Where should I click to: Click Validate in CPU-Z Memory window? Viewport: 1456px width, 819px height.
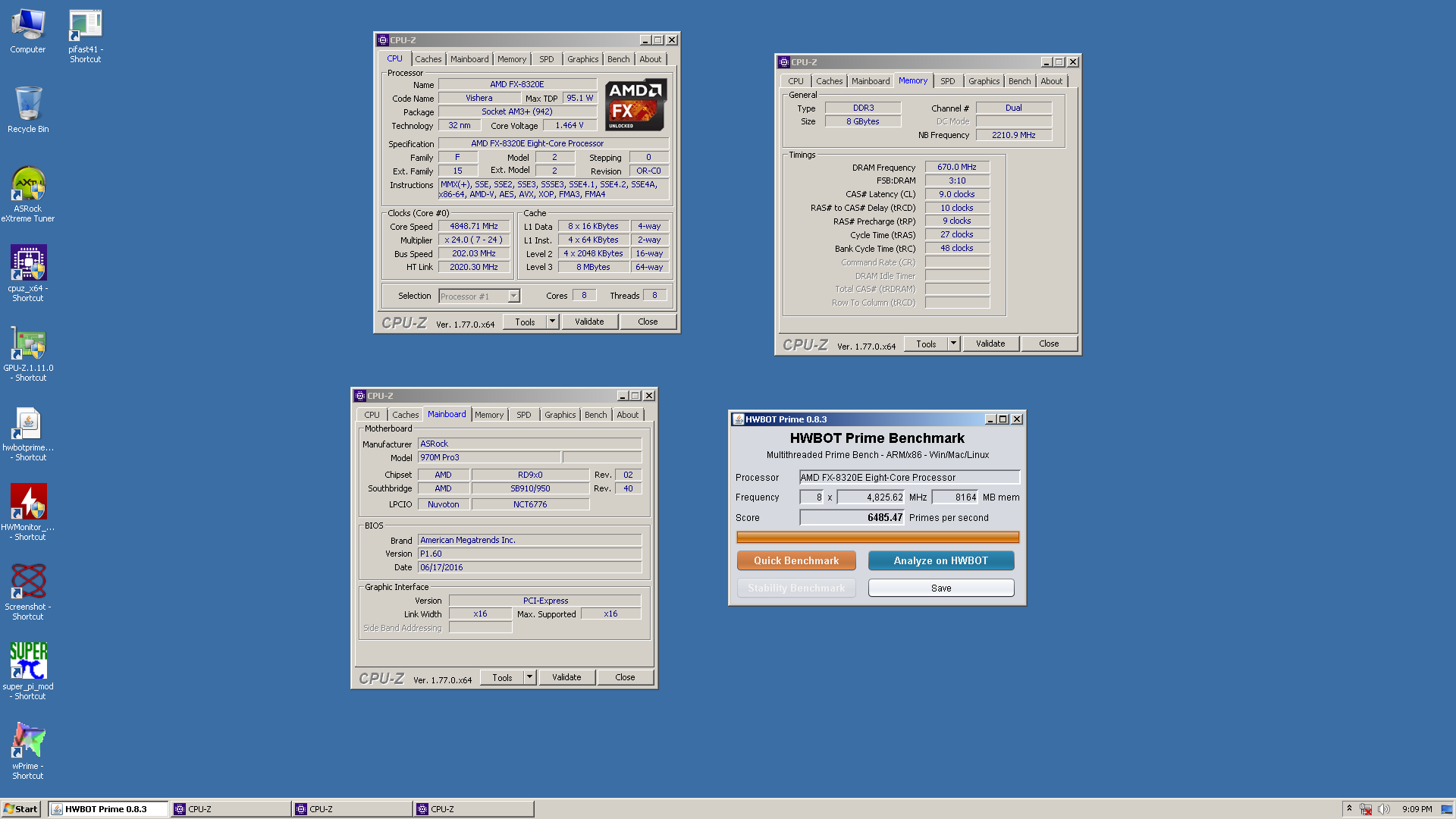990,344
